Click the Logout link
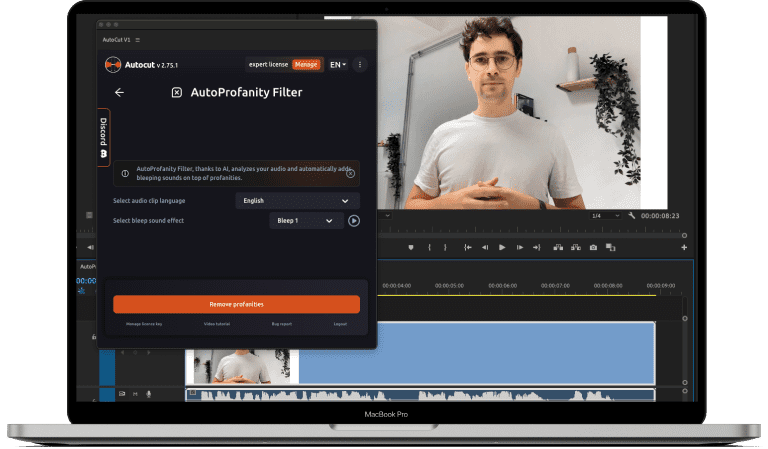This screenshot has width=768, height=449. [x=340, y=324]
